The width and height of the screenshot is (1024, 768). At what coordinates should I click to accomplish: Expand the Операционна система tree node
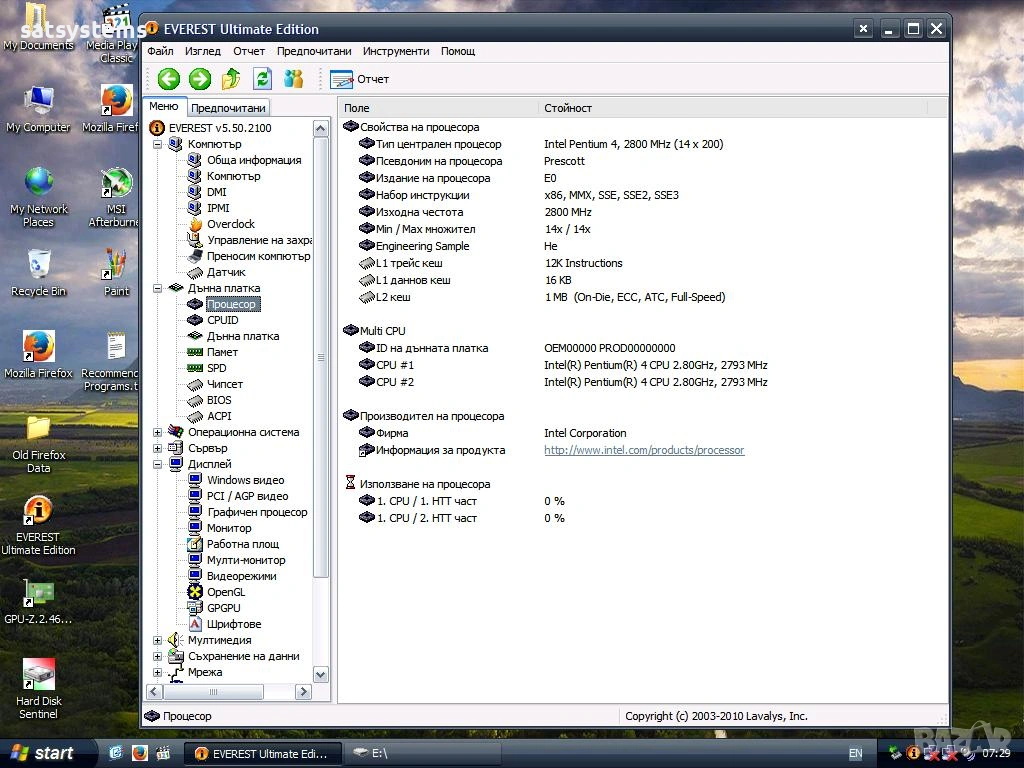(x=158, y=432)
